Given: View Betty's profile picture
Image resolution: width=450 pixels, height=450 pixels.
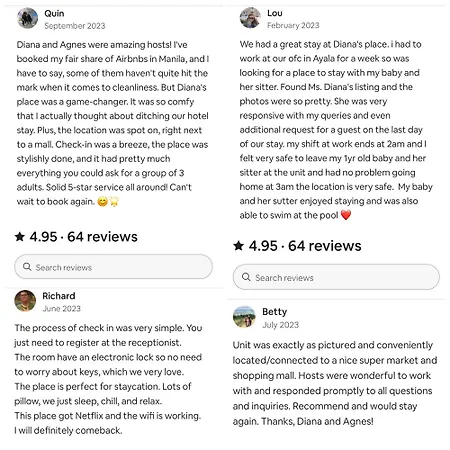Looking at the screenshot, I should (244, 317).
